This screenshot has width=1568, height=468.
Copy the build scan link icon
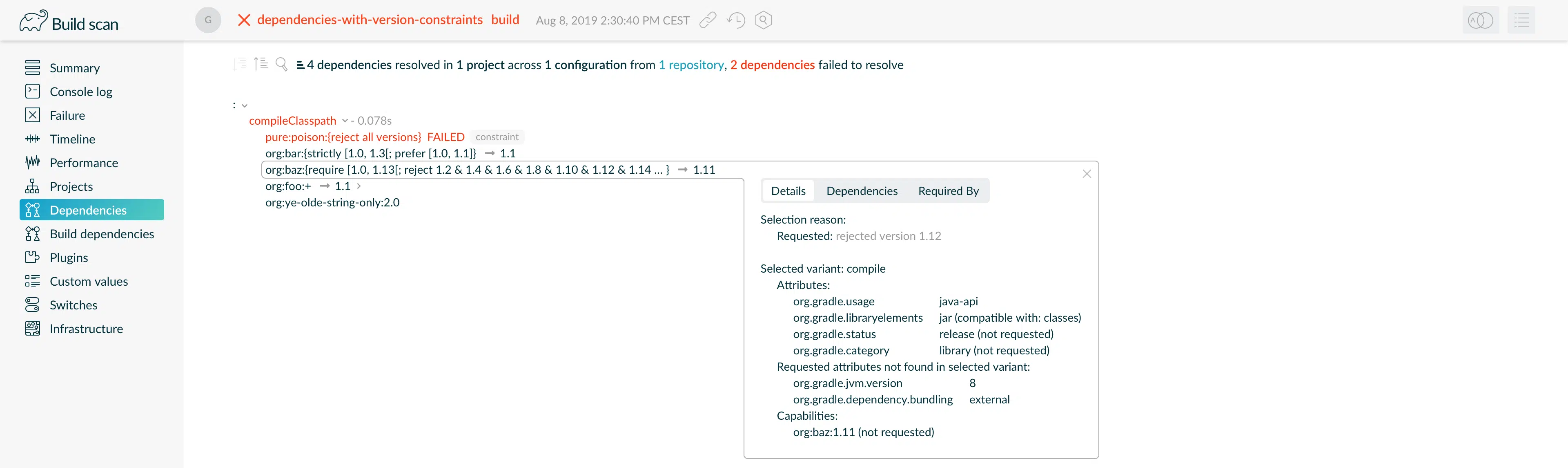click(x=708, y=20)
